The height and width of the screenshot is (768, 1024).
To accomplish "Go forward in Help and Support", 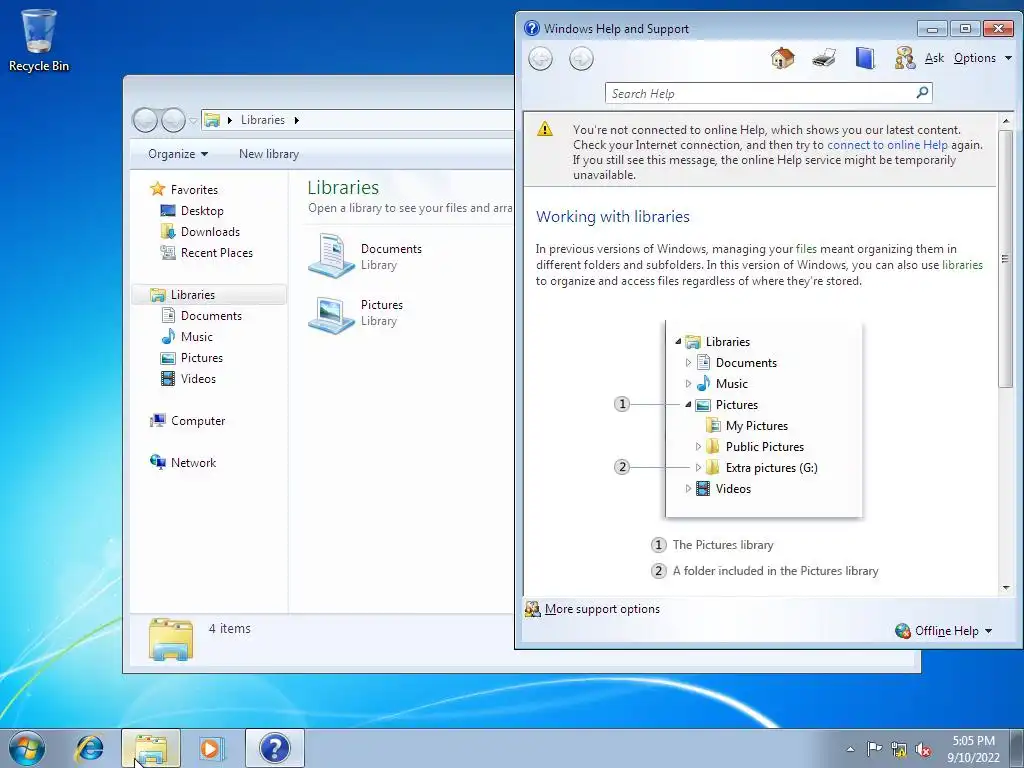I will tap(581, 59).
